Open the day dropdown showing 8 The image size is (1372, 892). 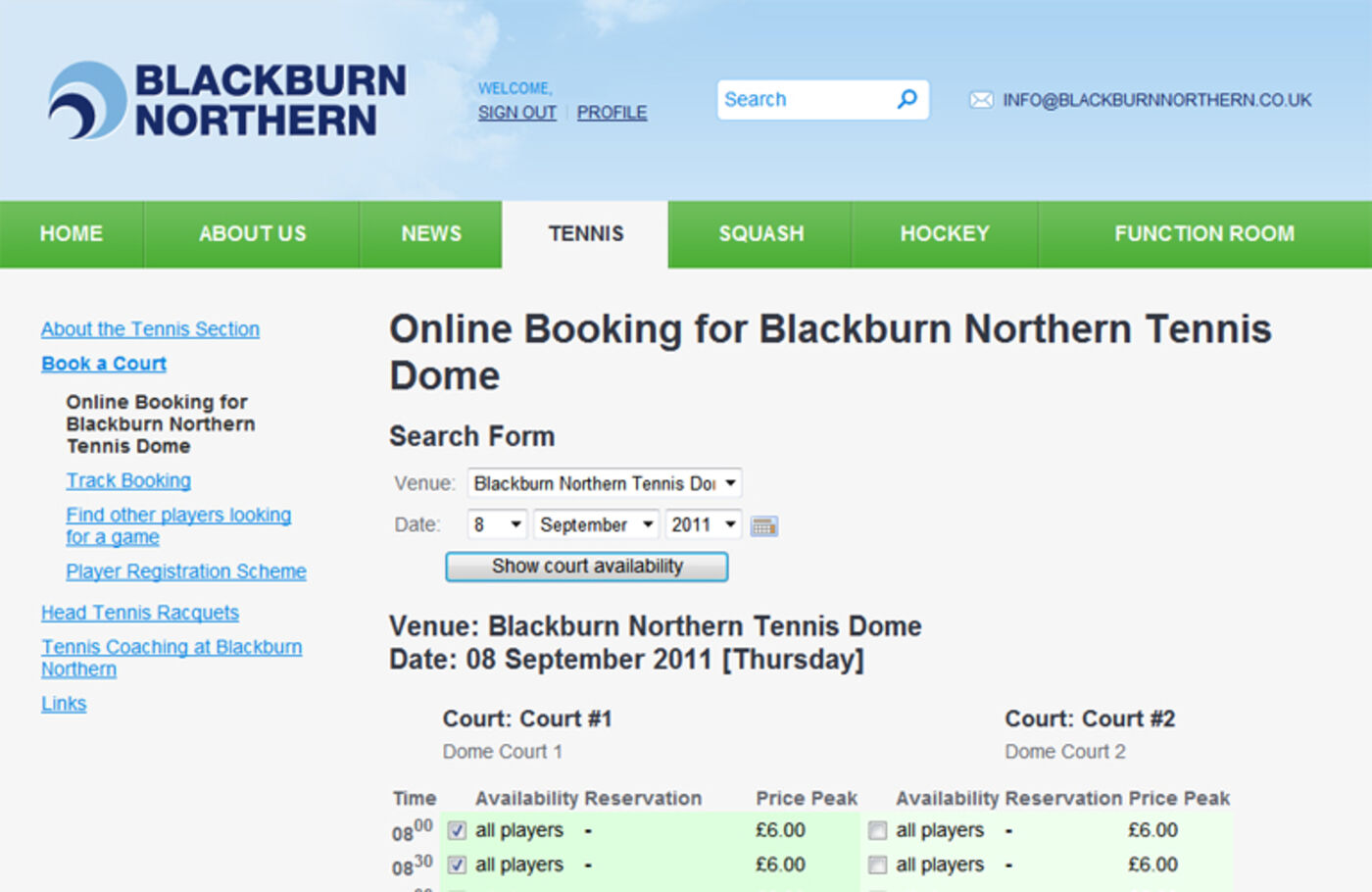pyautogui.click(x=497, y=524)
